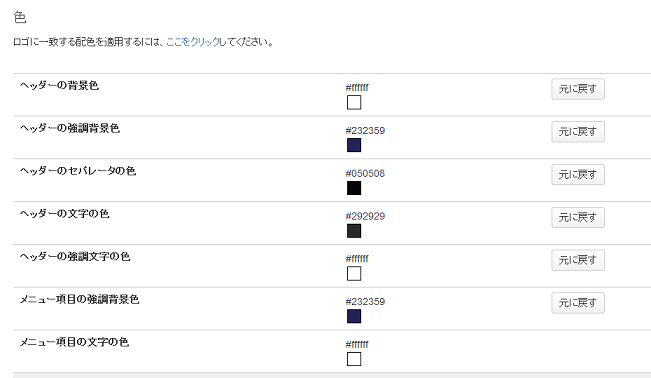This screenshot has height=378, width=651.
Task: Select the #232359 value for ヘッダーの強調背景色
Action: point(365,130)
